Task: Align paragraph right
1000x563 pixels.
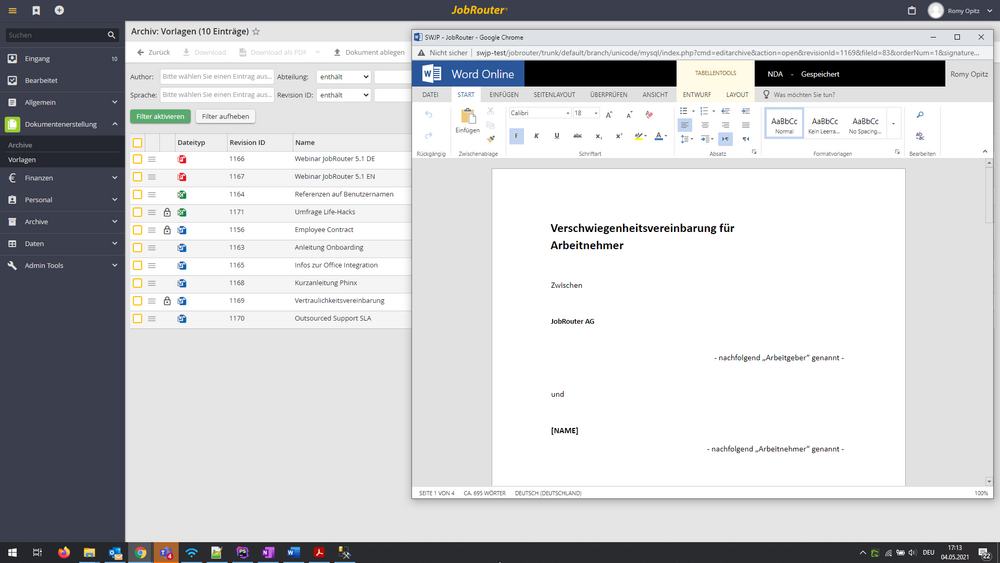Action: click(x=725, y=125)
